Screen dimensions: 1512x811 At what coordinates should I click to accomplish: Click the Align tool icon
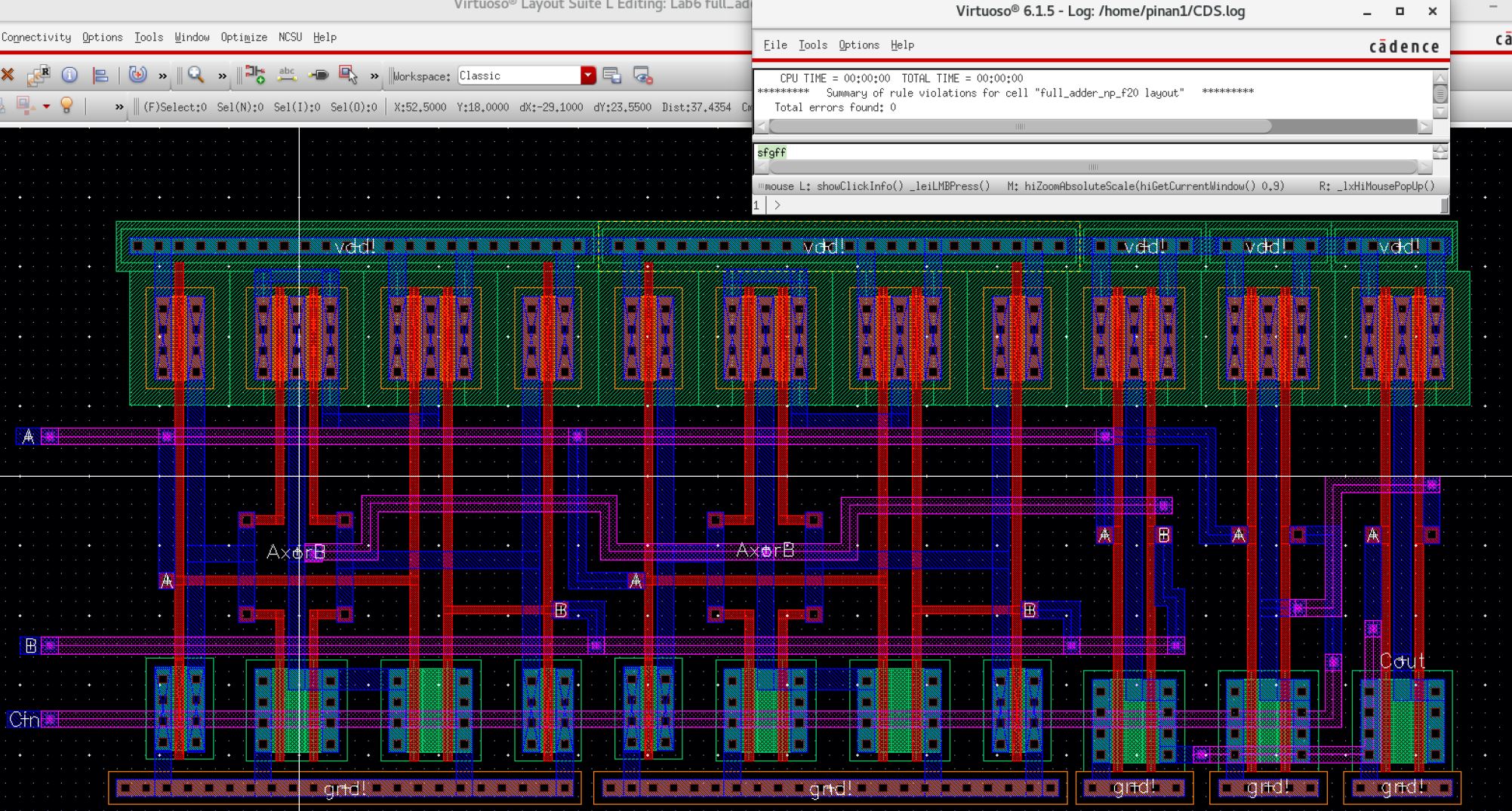[x=100, y=75]
